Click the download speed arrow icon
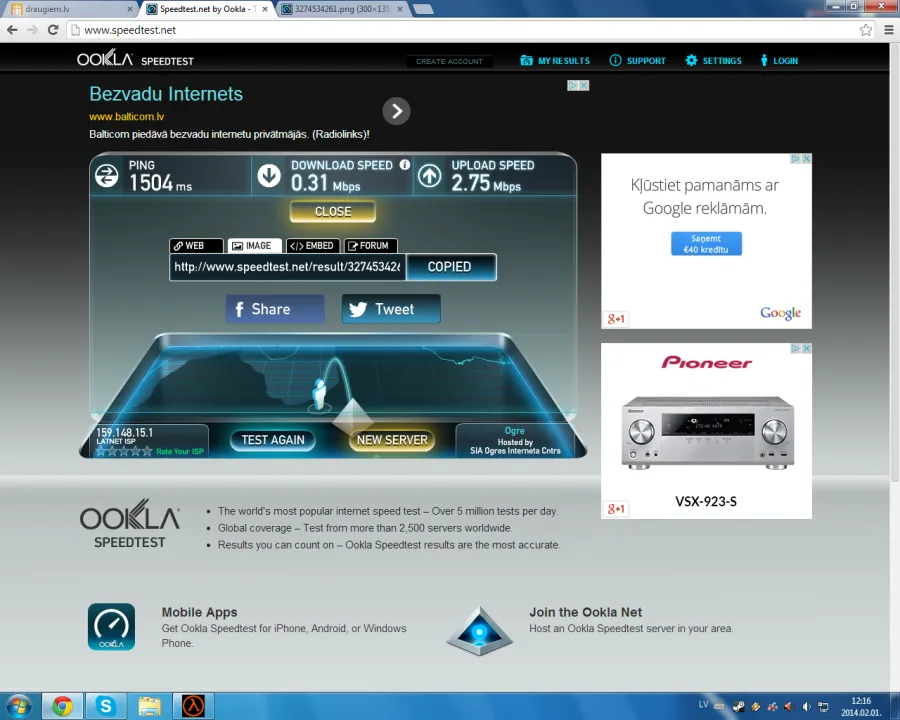This screenshot has width=900, height=720. click(x=269, y=176)
